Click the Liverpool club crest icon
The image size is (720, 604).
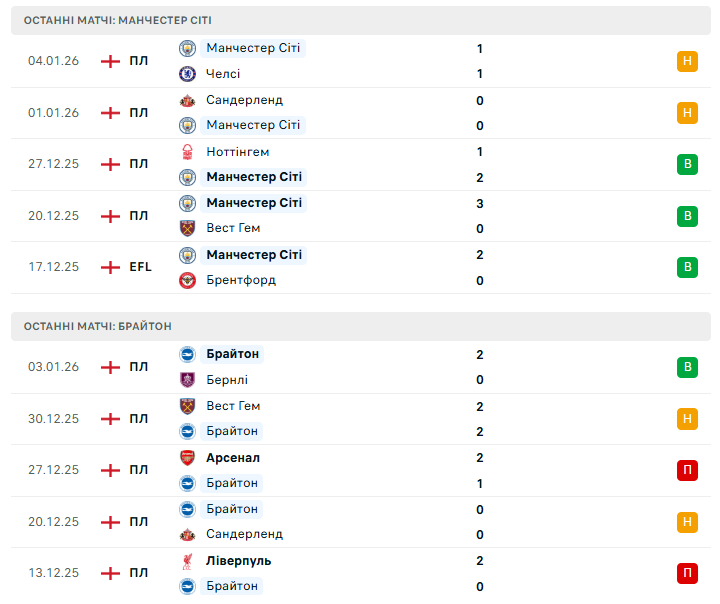[x=187, y=561]
